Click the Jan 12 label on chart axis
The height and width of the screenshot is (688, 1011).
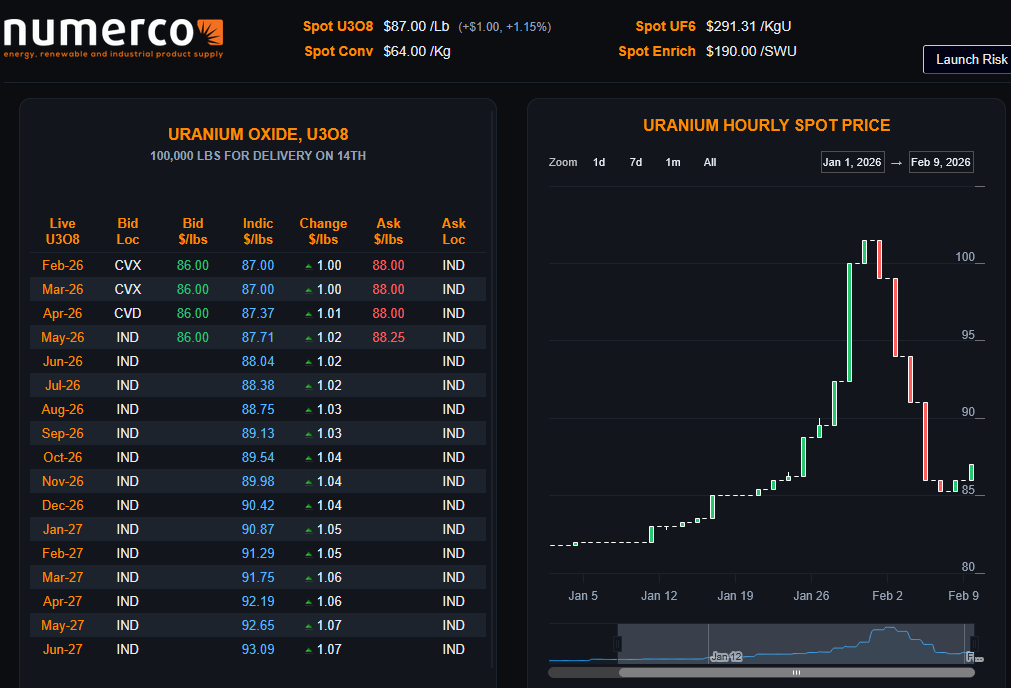(659, 596)
